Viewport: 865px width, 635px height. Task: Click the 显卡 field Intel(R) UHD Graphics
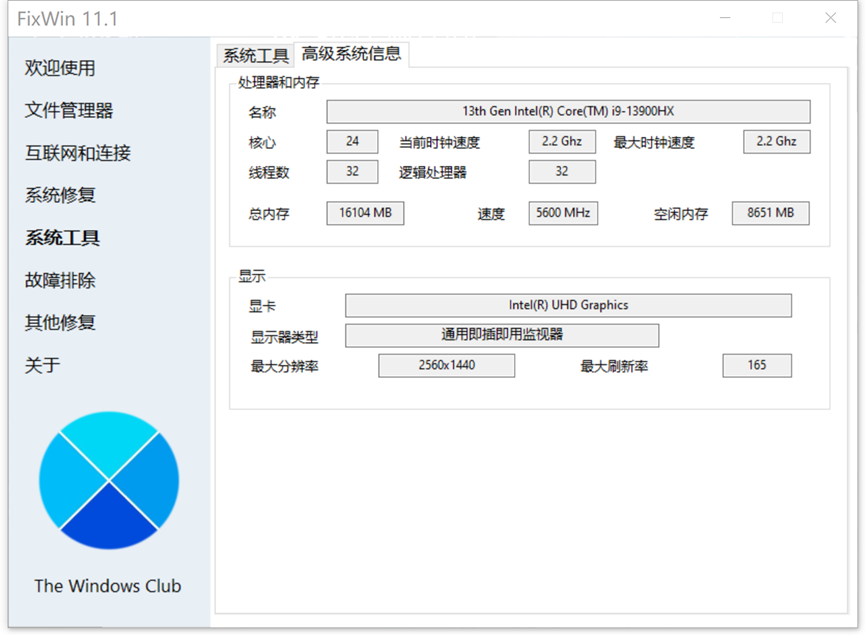568,305
